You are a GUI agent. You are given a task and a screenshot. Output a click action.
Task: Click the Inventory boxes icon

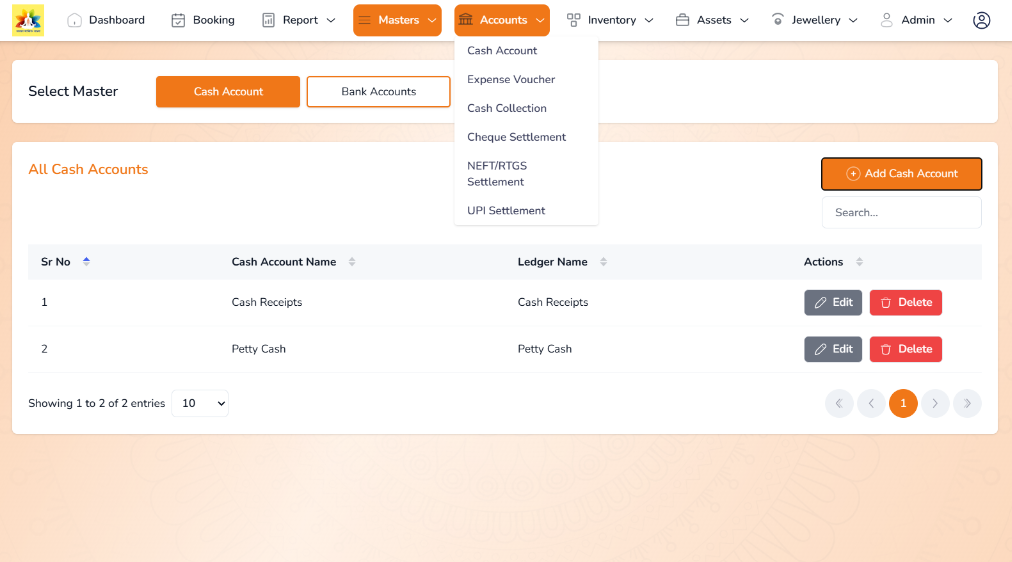(573, 20)
